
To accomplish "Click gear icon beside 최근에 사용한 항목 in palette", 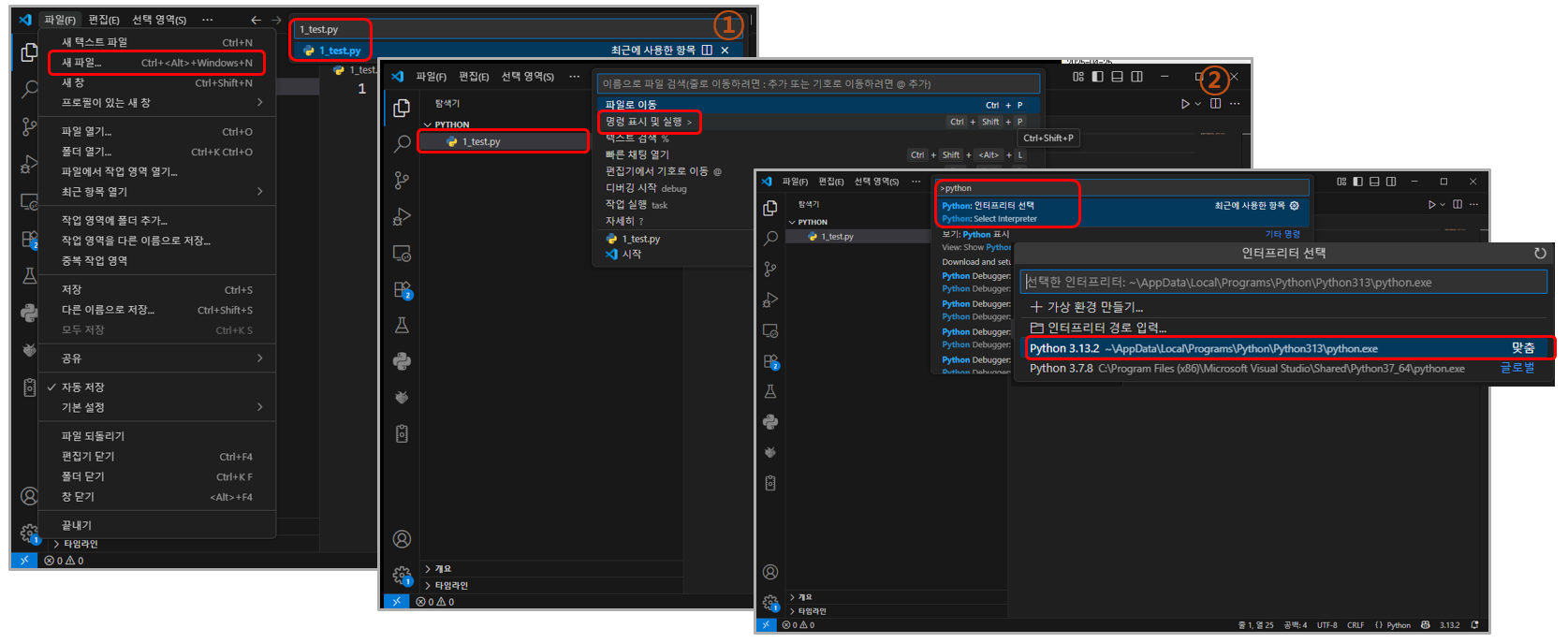I will pos(1295,206).
